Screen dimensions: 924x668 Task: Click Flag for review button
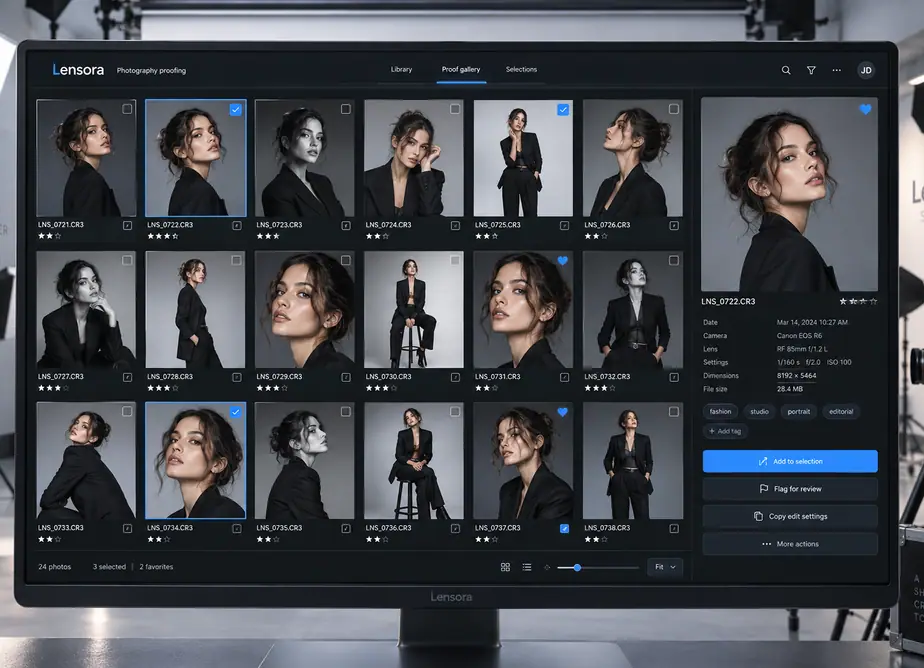tap(790, 489)
